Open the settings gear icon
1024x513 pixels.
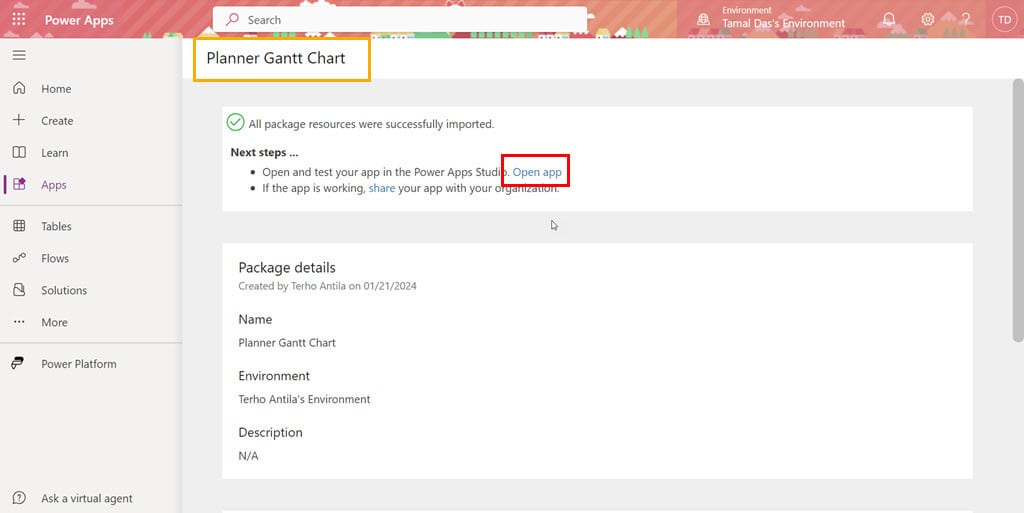point(927,20)
